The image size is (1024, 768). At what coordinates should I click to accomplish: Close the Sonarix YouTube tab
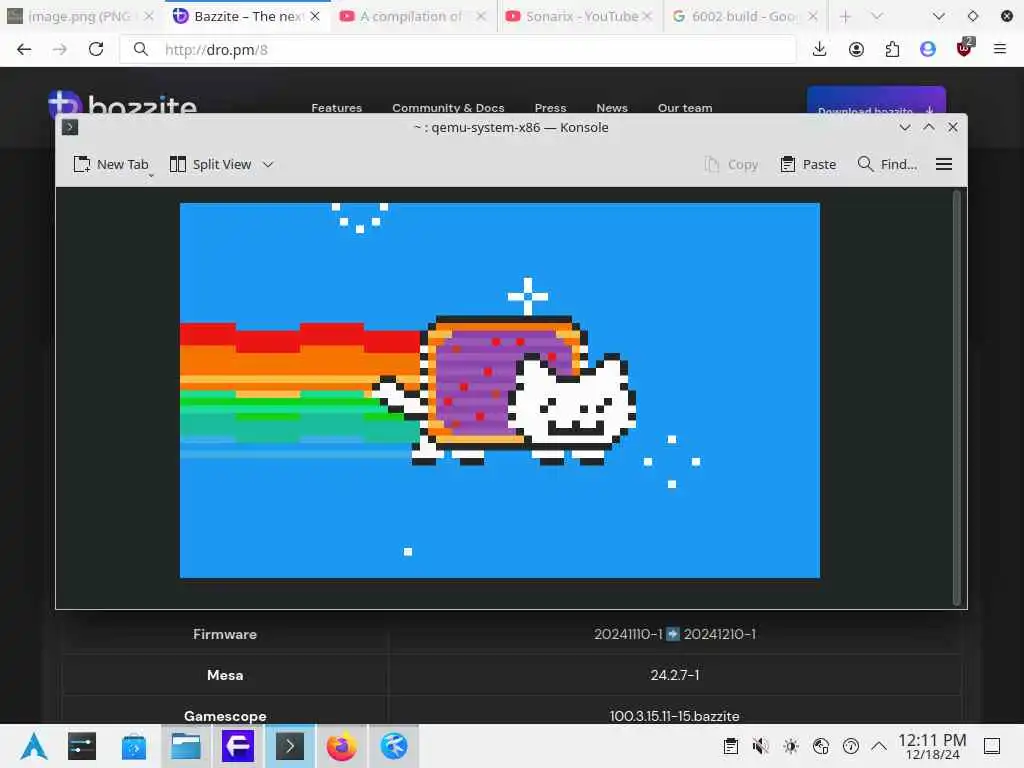click(647, 16)
